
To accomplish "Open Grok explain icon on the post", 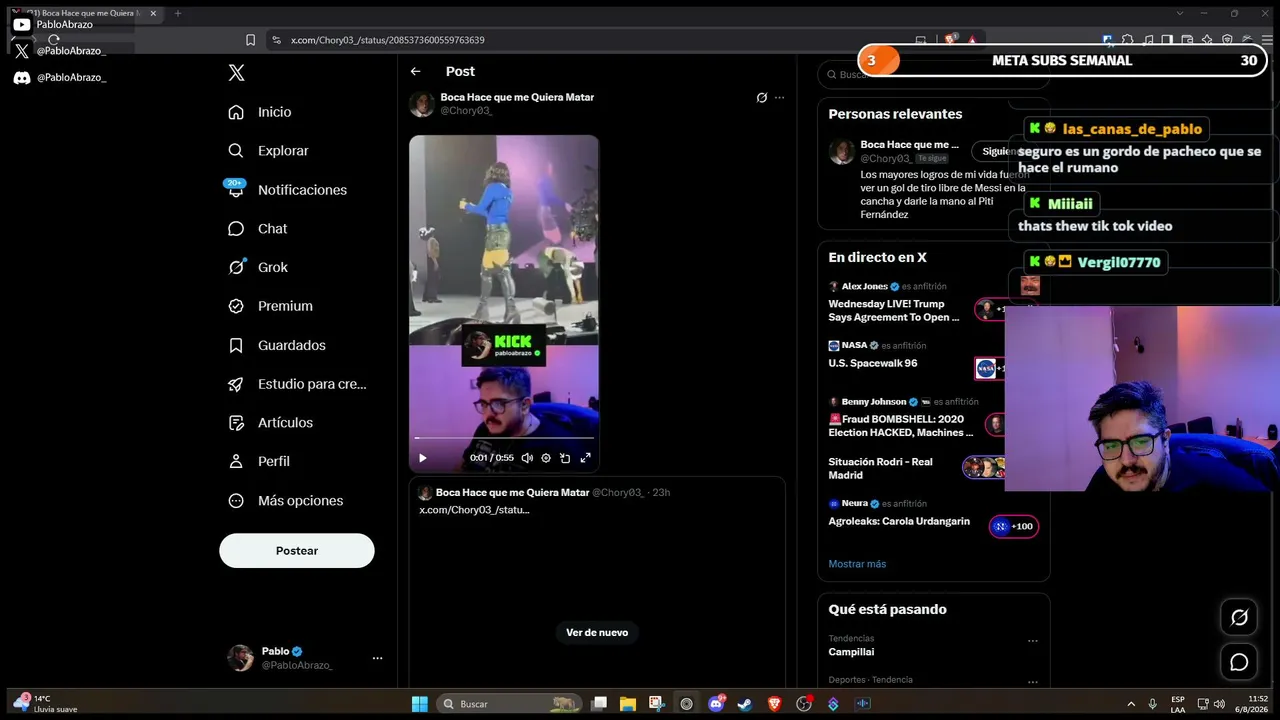I will [761, 98].
